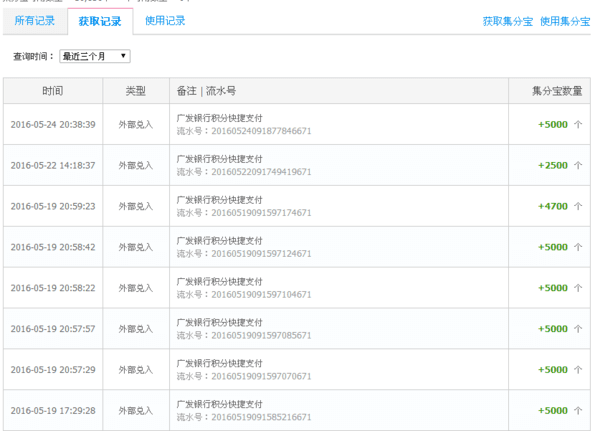Click serial number 20160519091597085671
Image resolution: width=600 pixels, height=431 pixels.
coord(261,335)
